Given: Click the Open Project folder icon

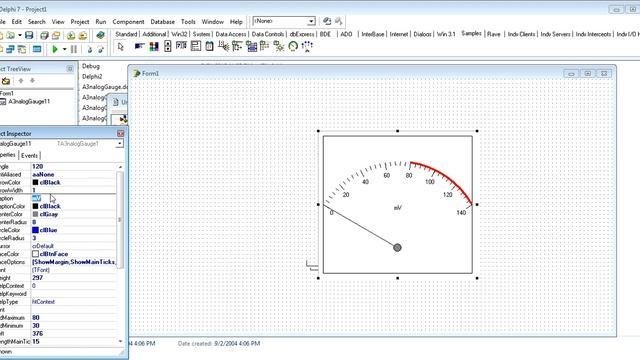Looking at the screenshot, I should [x=56, y=36].
